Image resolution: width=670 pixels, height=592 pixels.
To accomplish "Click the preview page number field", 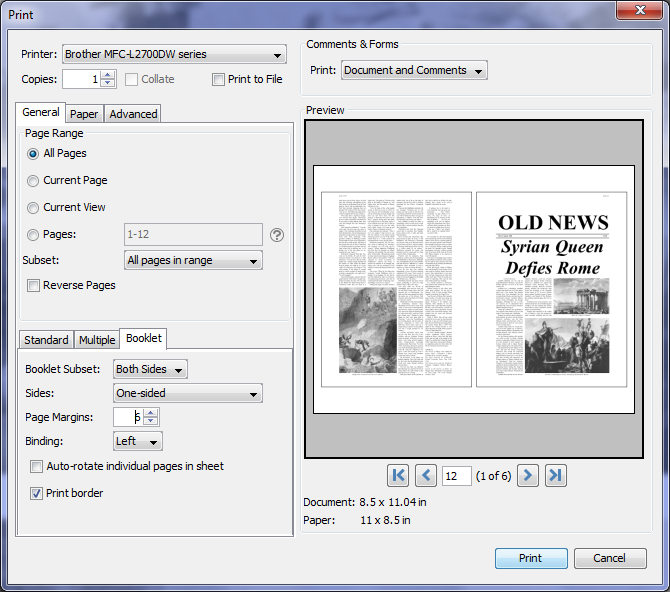I will (x=456, y=476).
